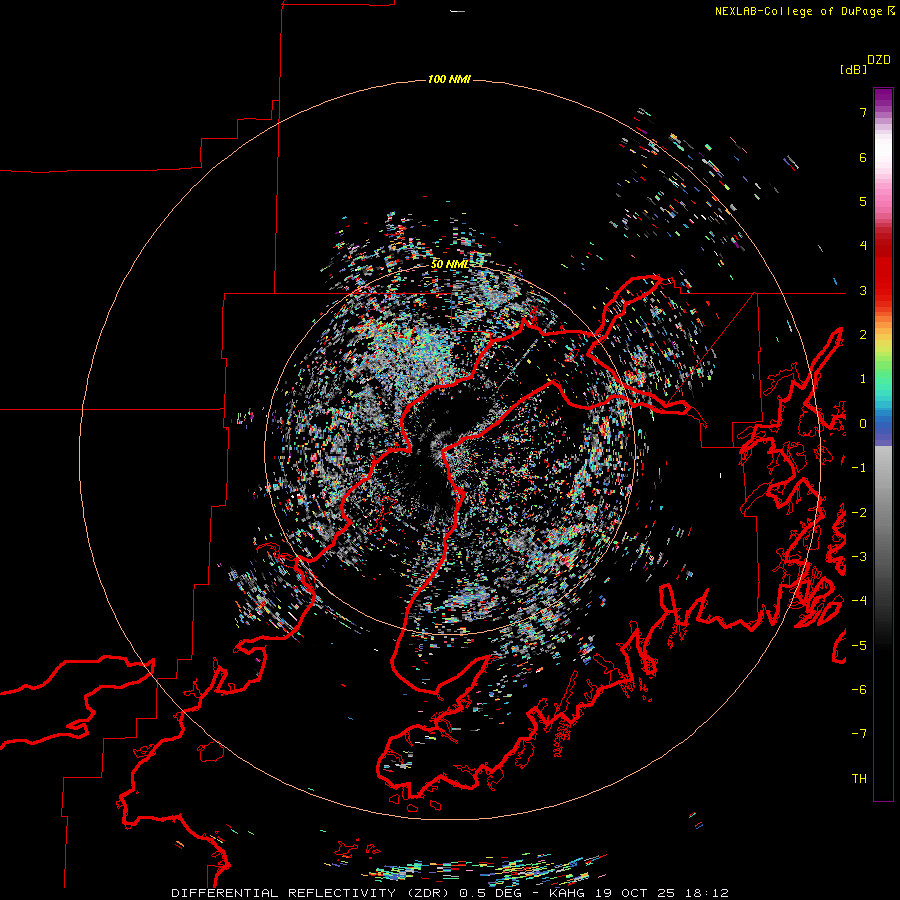
Task: Click the -2 tick value on color scale
Action: click(859, 512)
